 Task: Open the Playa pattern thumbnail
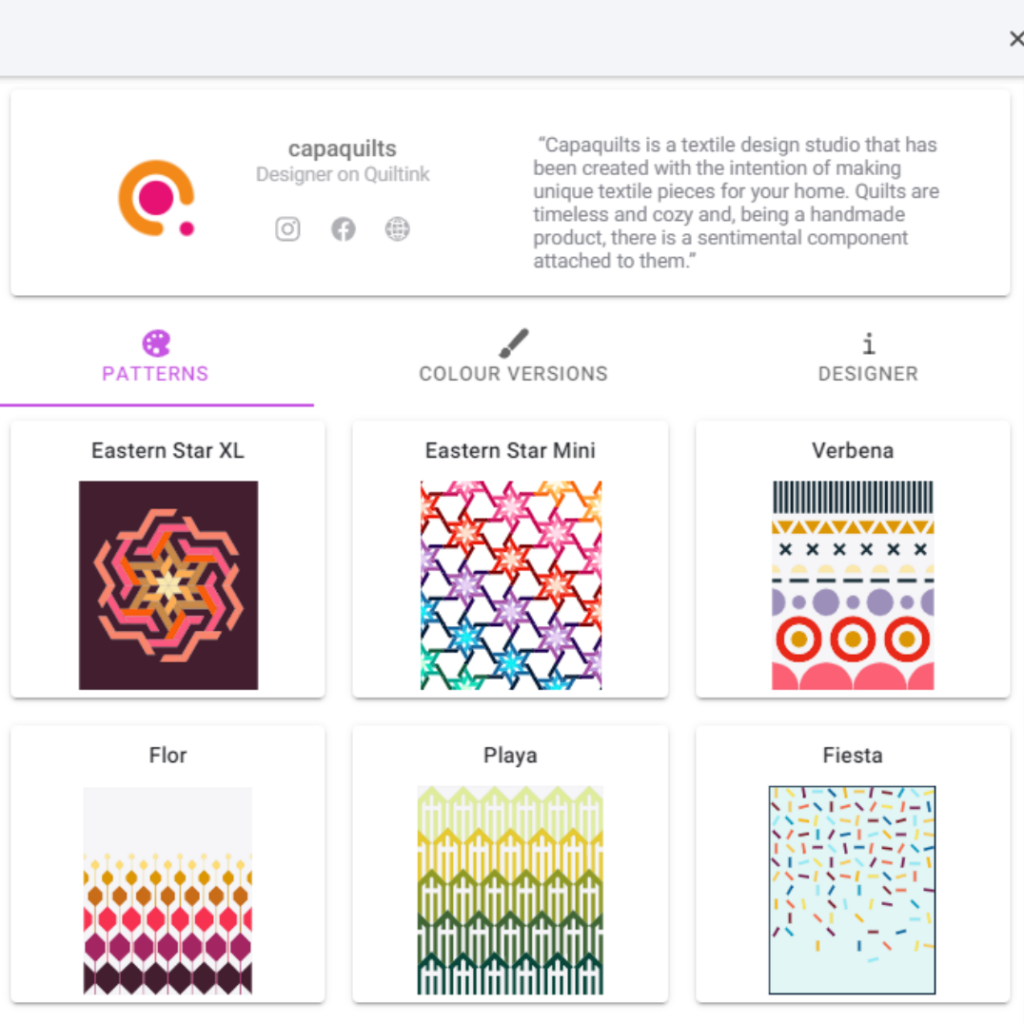point(511,890)
